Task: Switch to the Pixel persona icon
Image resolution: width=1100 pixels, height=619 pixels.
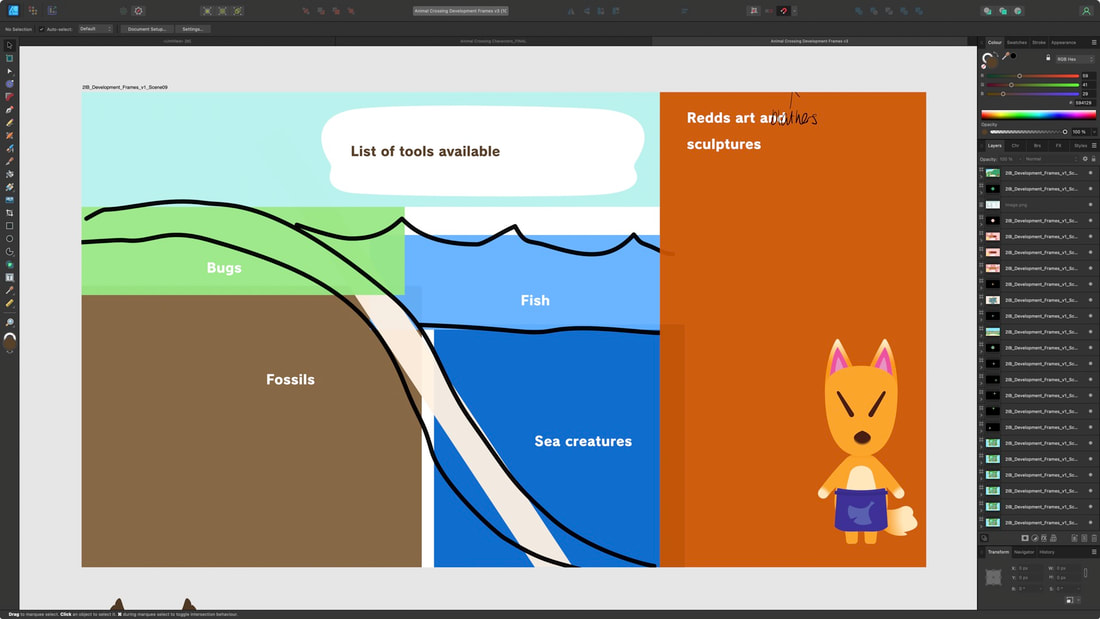Action: [x=33, y=11]
